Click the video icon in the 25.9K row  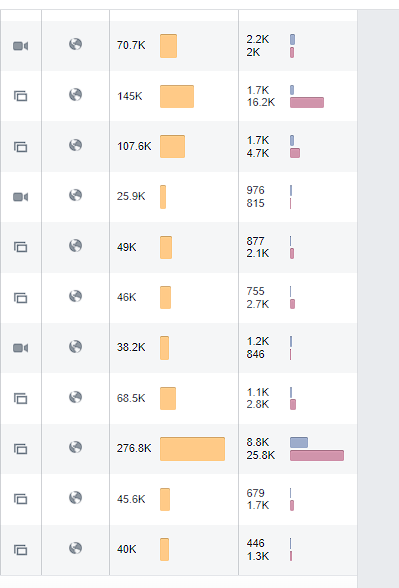tap(21, 197)
